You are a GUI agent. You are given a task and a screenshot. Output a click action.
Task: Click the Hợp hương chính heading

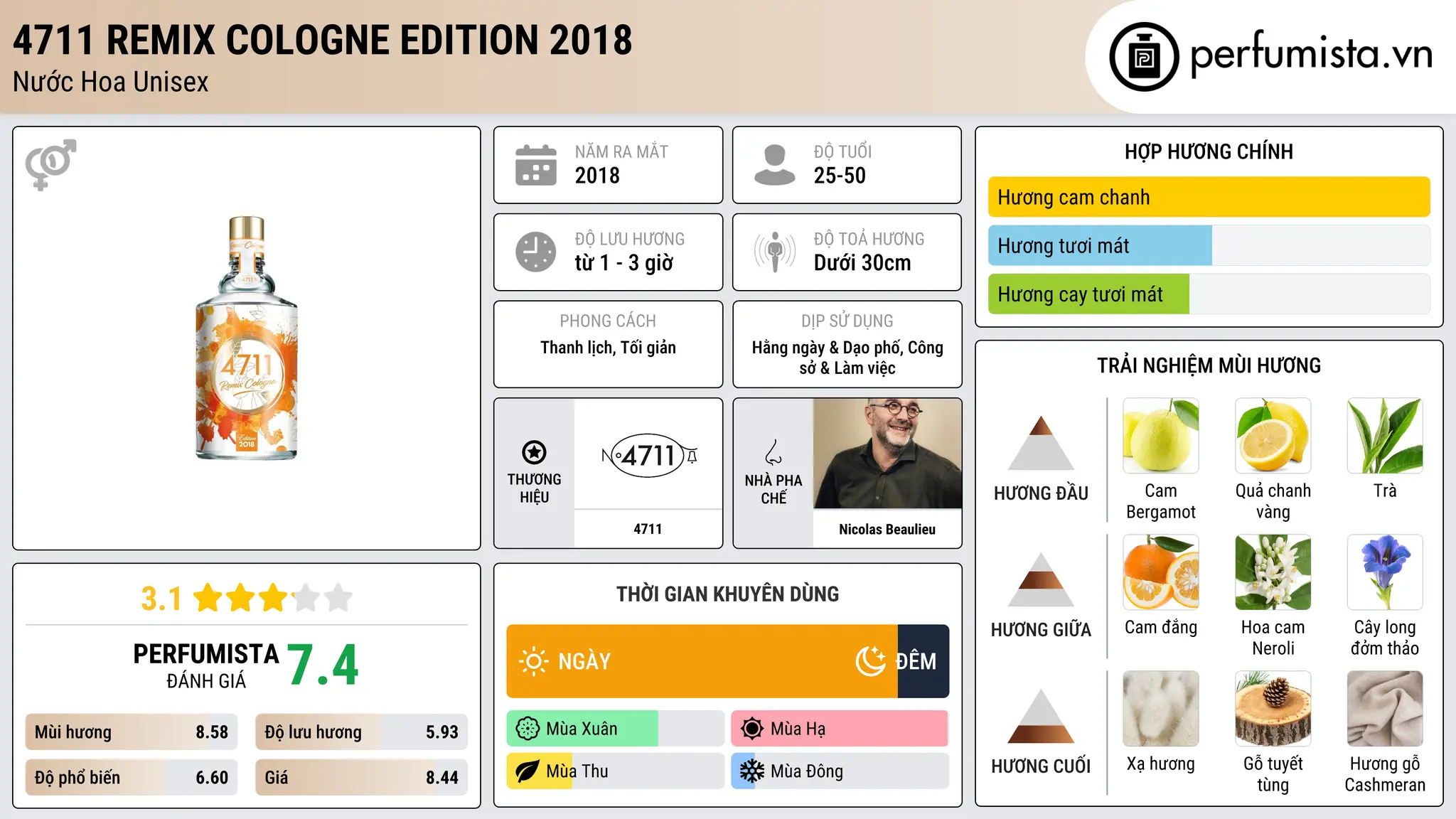tap(1209, 151)
